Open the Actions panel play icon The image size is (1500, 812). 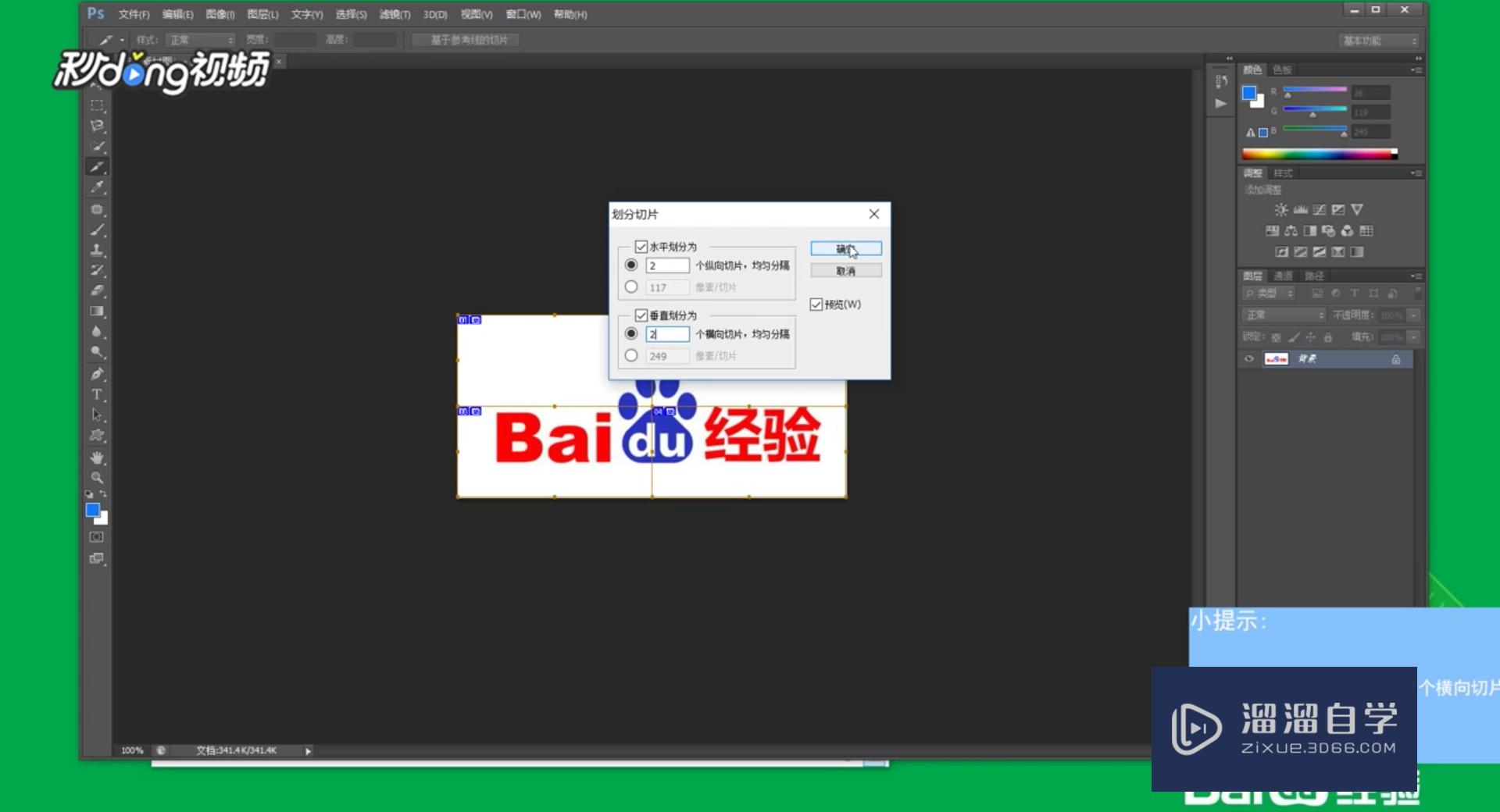[1221, 103]
